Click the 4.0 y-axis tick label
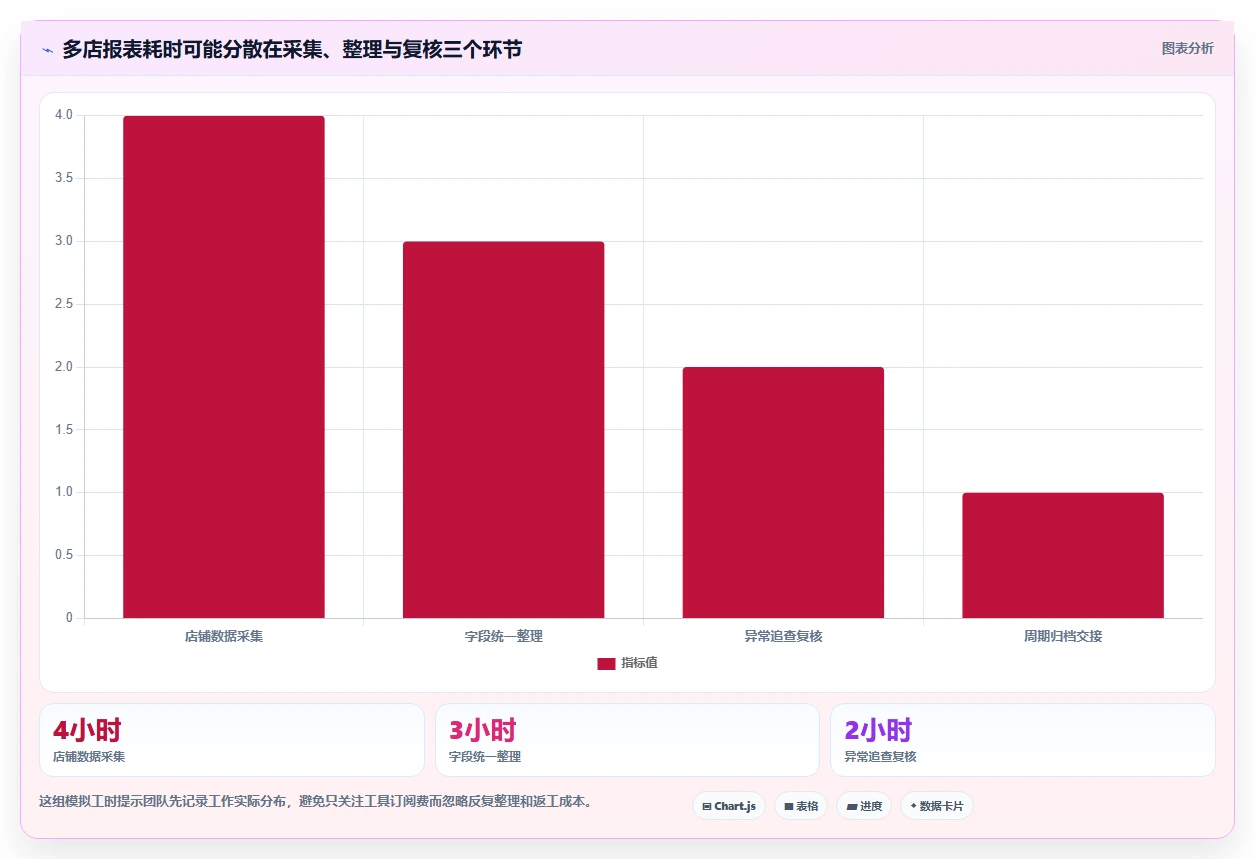The height and width of the screenshot is (859, 1255). [64, 115]
